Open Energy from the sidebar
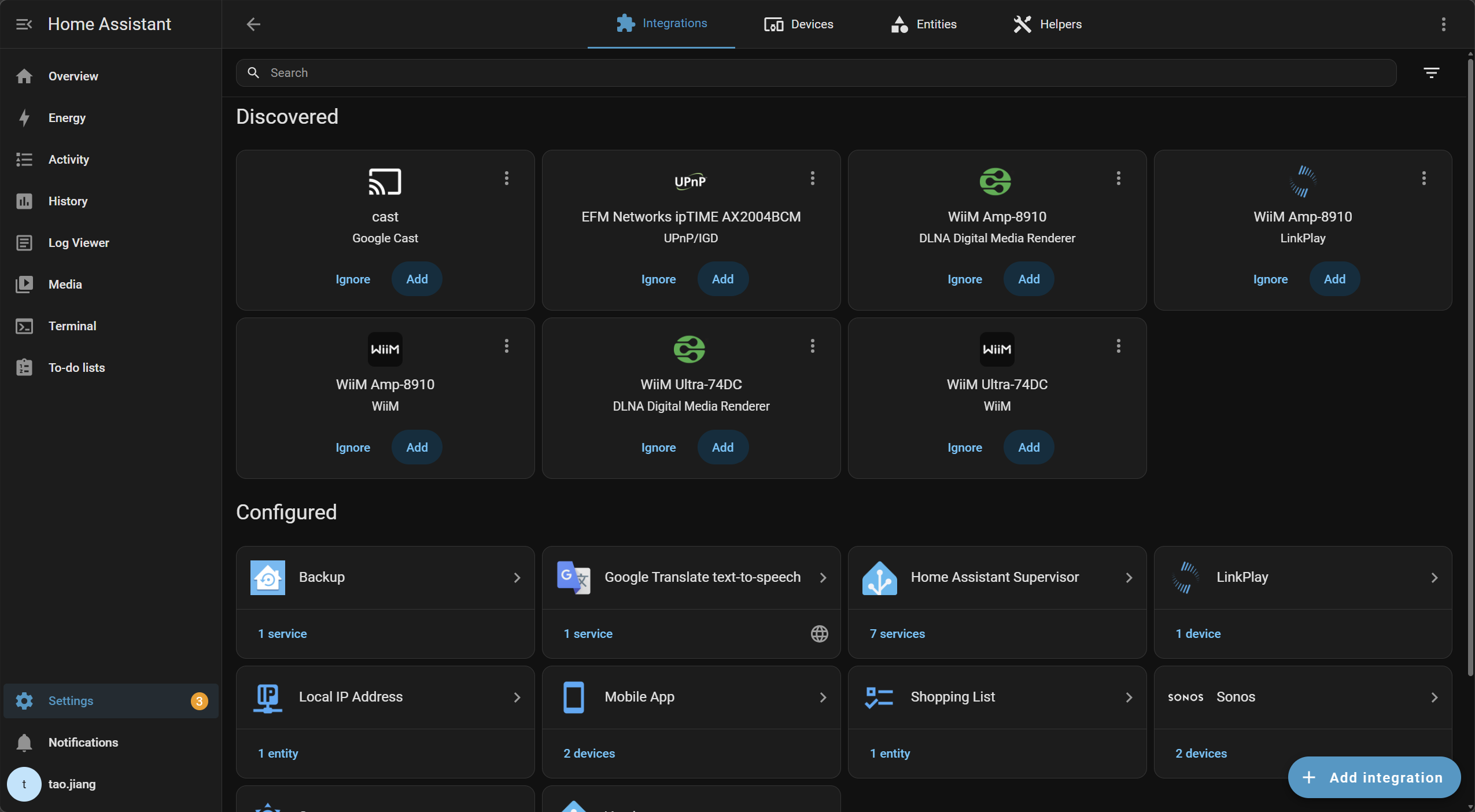Viewport: 1475px width, 812px height. click(x=67, y=118)
